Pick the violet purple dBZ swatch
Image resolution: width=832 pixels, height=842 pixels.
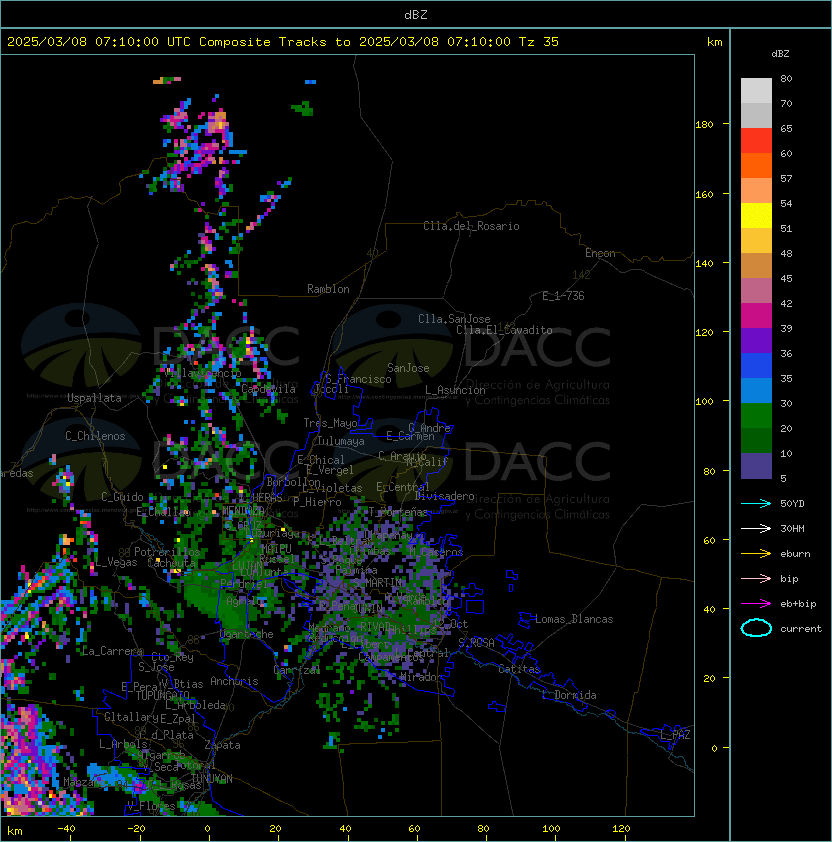tap(756, 341)
